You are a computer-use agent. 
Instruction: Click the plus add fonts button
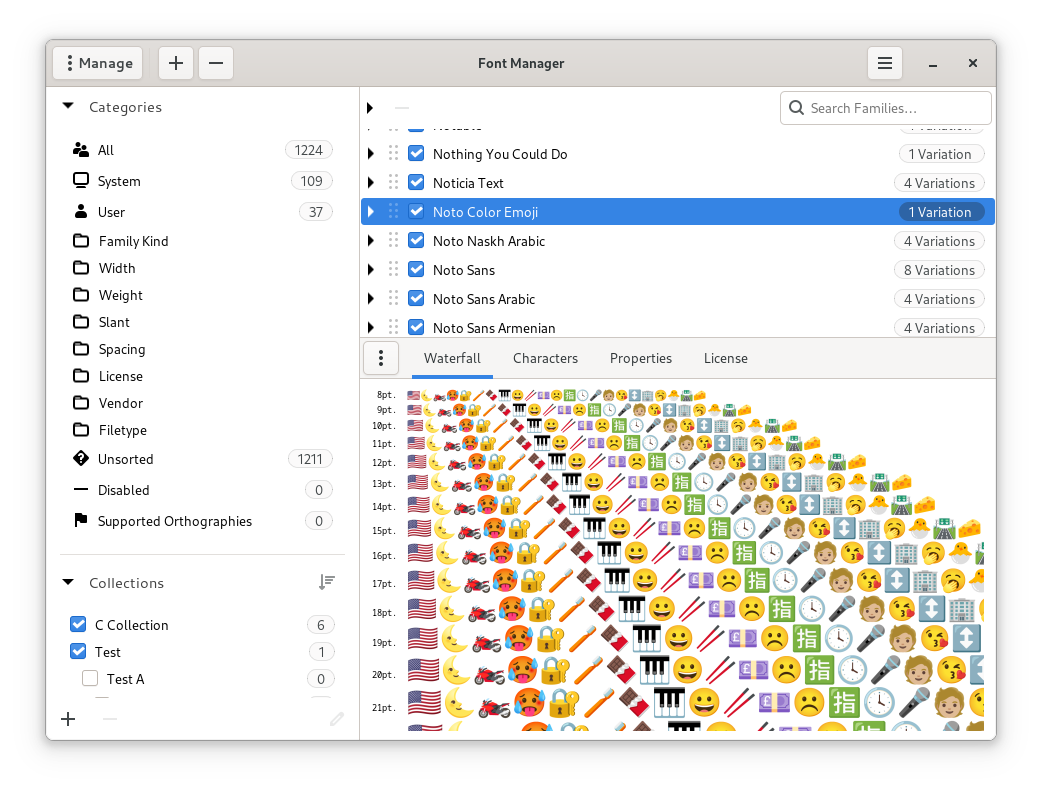[x=175, y=63]
